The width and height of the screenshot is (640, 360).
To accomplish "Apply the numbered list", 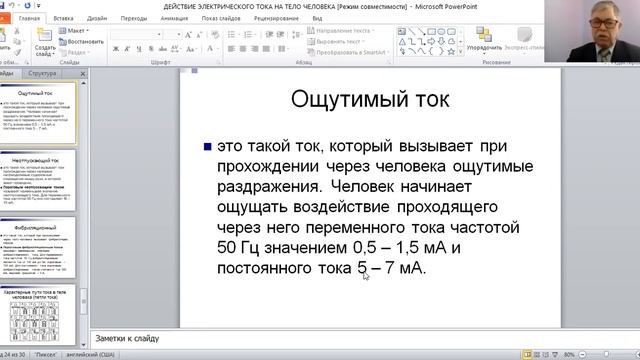I will tap(249, 35).
